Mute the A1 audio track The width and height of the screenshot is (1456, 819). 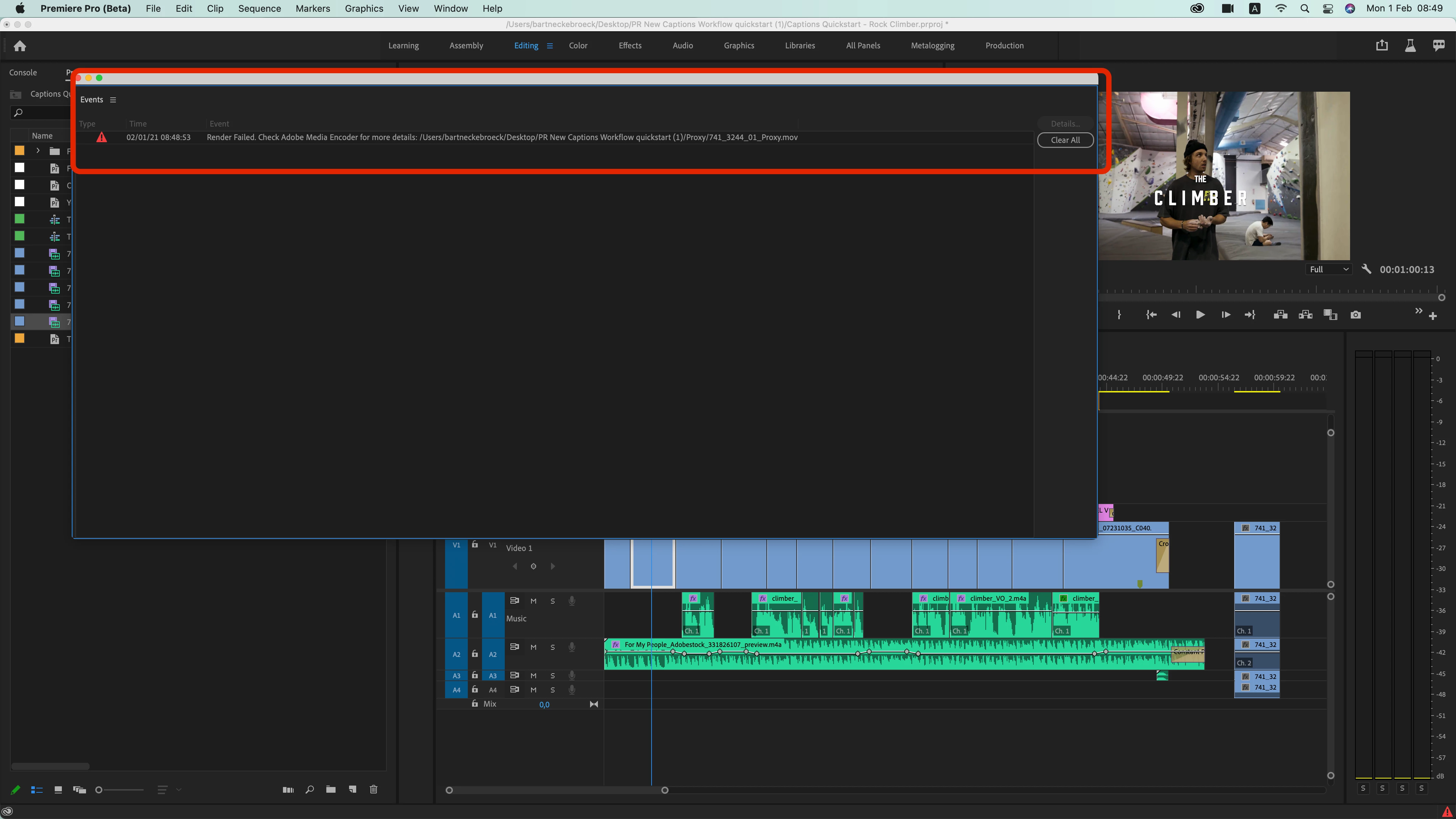click(x=533, y=601)
